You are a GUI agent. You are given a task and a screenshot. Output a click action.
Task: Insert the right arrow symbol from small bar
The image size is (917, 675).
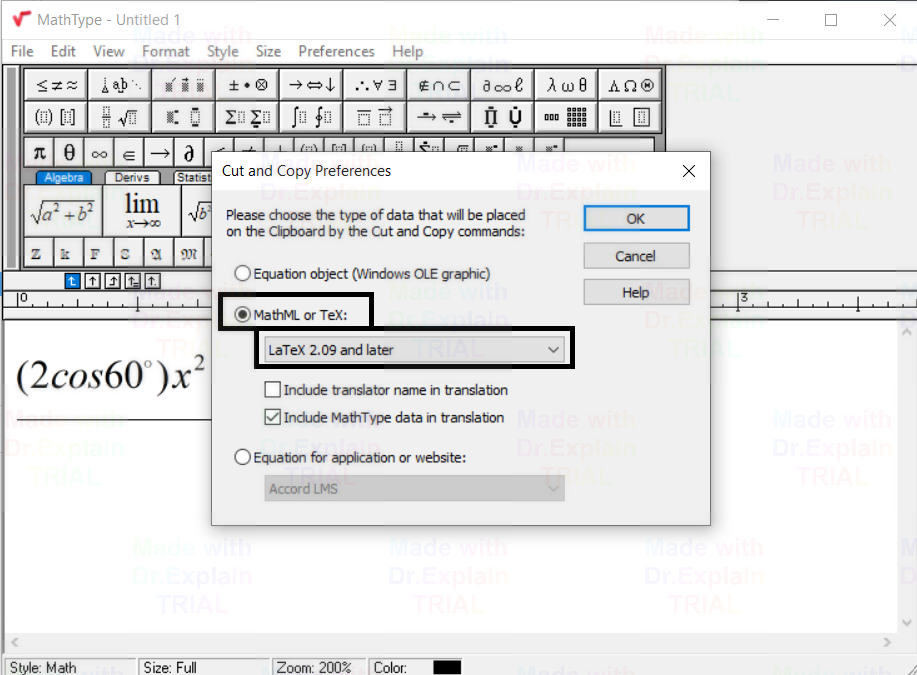tap(159, 153)
